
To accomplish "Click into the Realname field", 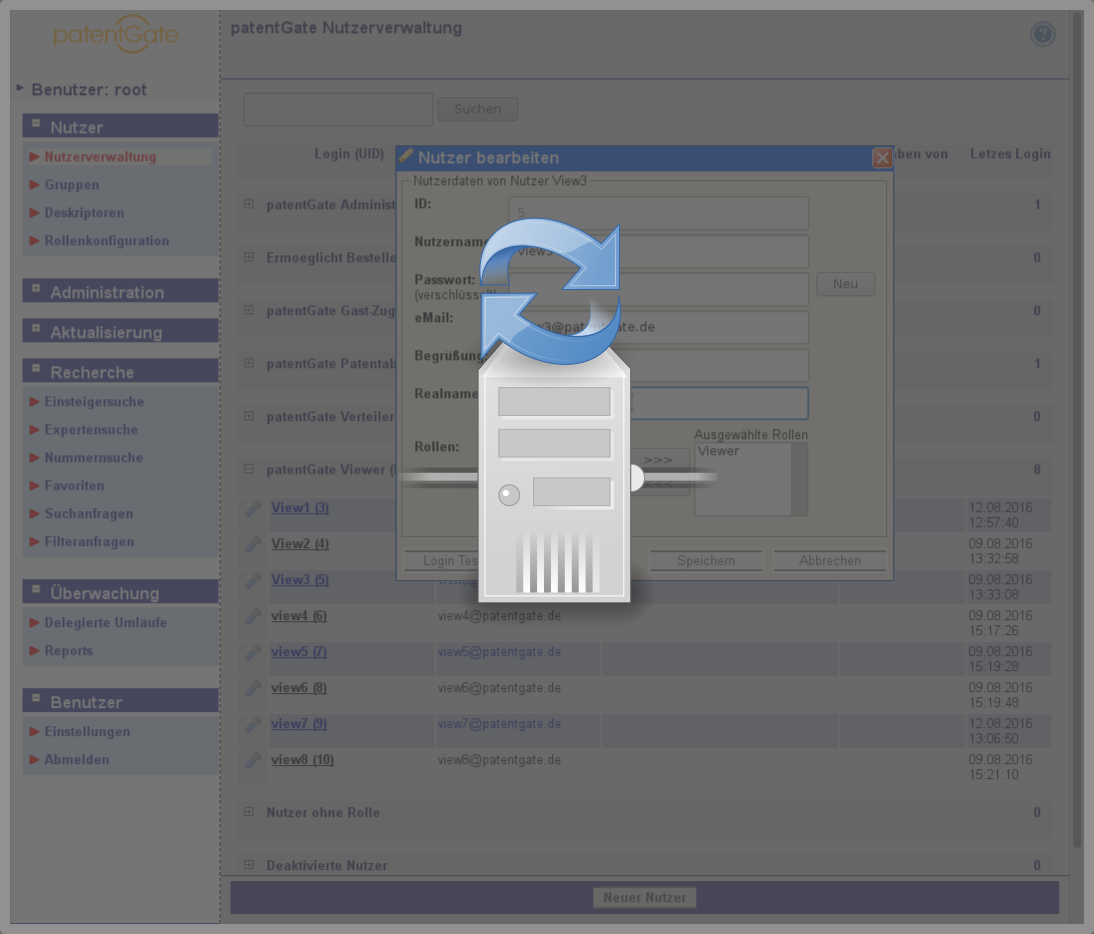I will (659, 403).
